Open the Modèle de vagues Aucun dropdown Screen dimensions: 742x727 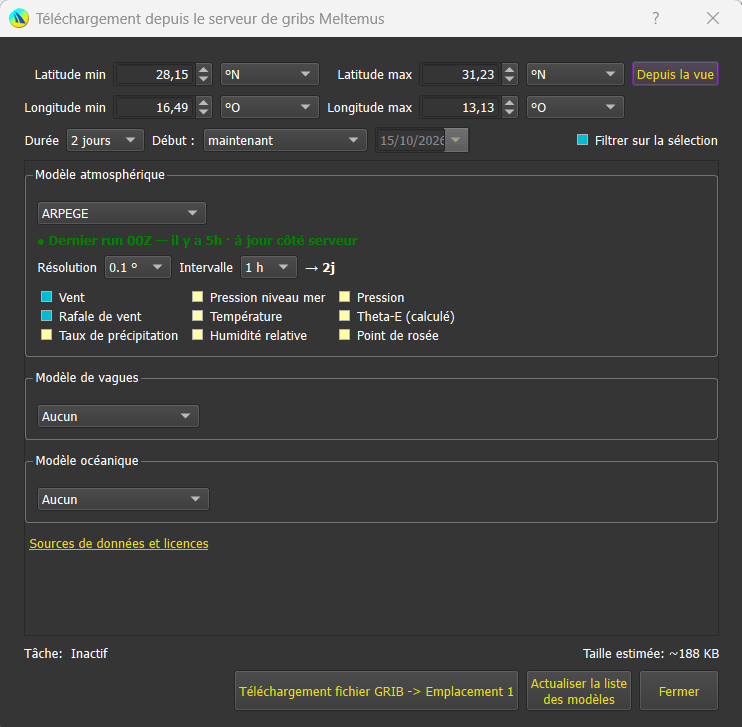[x=118, y=416]
